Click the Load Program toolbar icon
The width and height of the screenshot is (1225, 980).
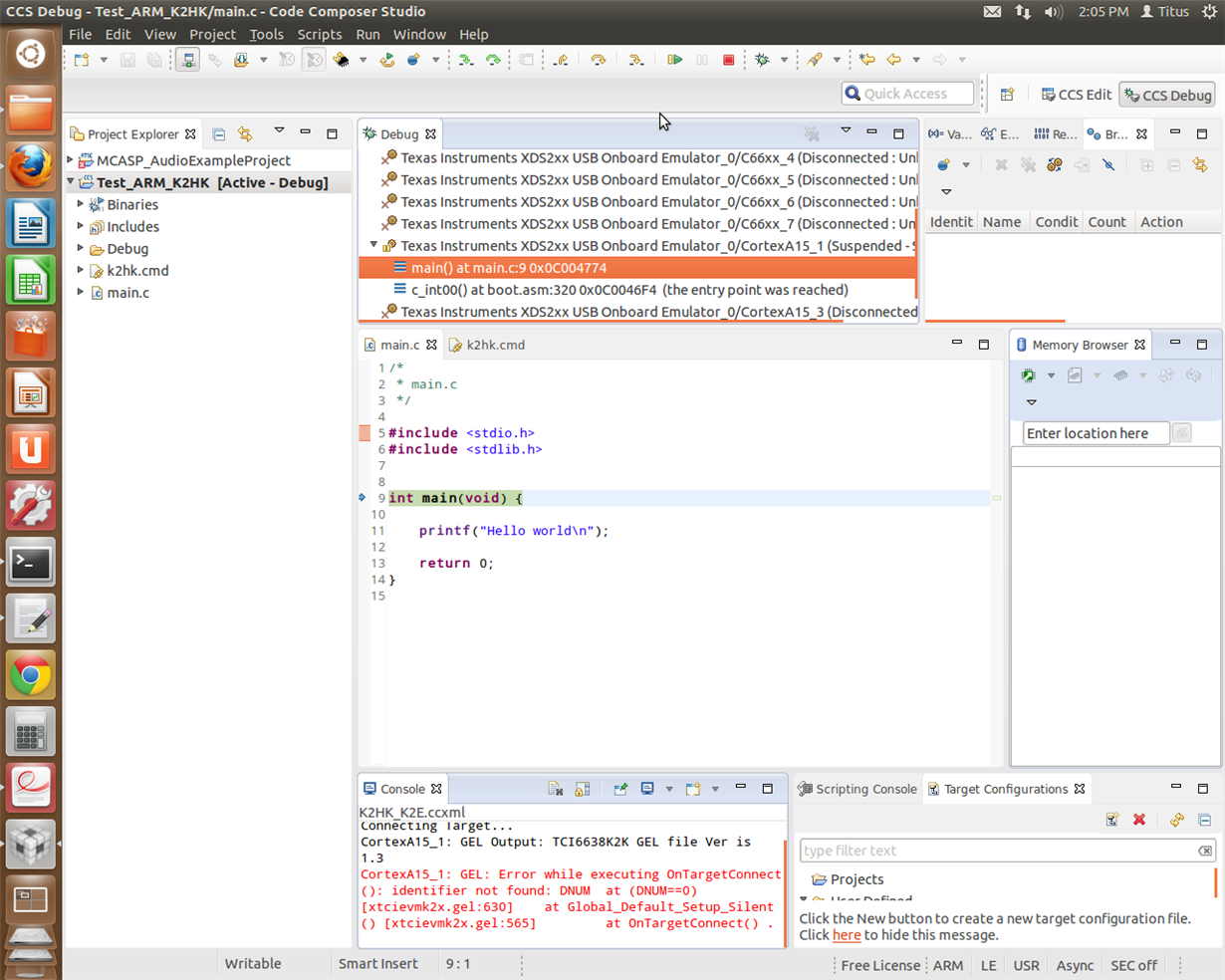pyautogui.click(x=241, y=60)
